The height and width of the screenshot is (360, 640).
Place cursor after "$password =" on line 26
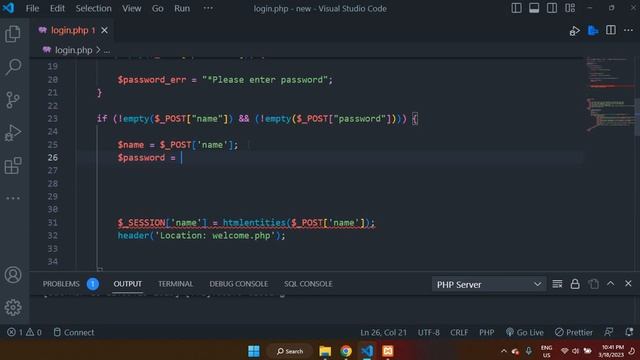[x=182, y=158]
